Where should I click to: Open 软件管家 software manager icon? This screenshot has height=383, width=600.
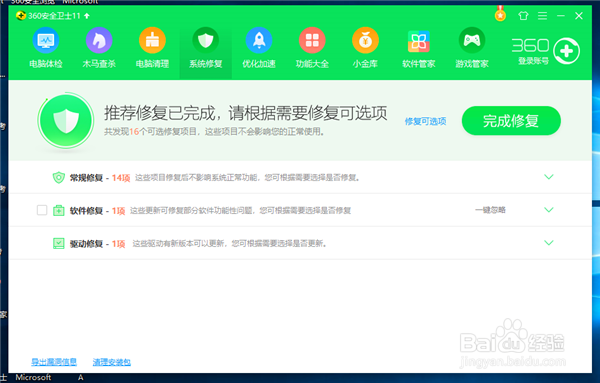pos(419,41)
